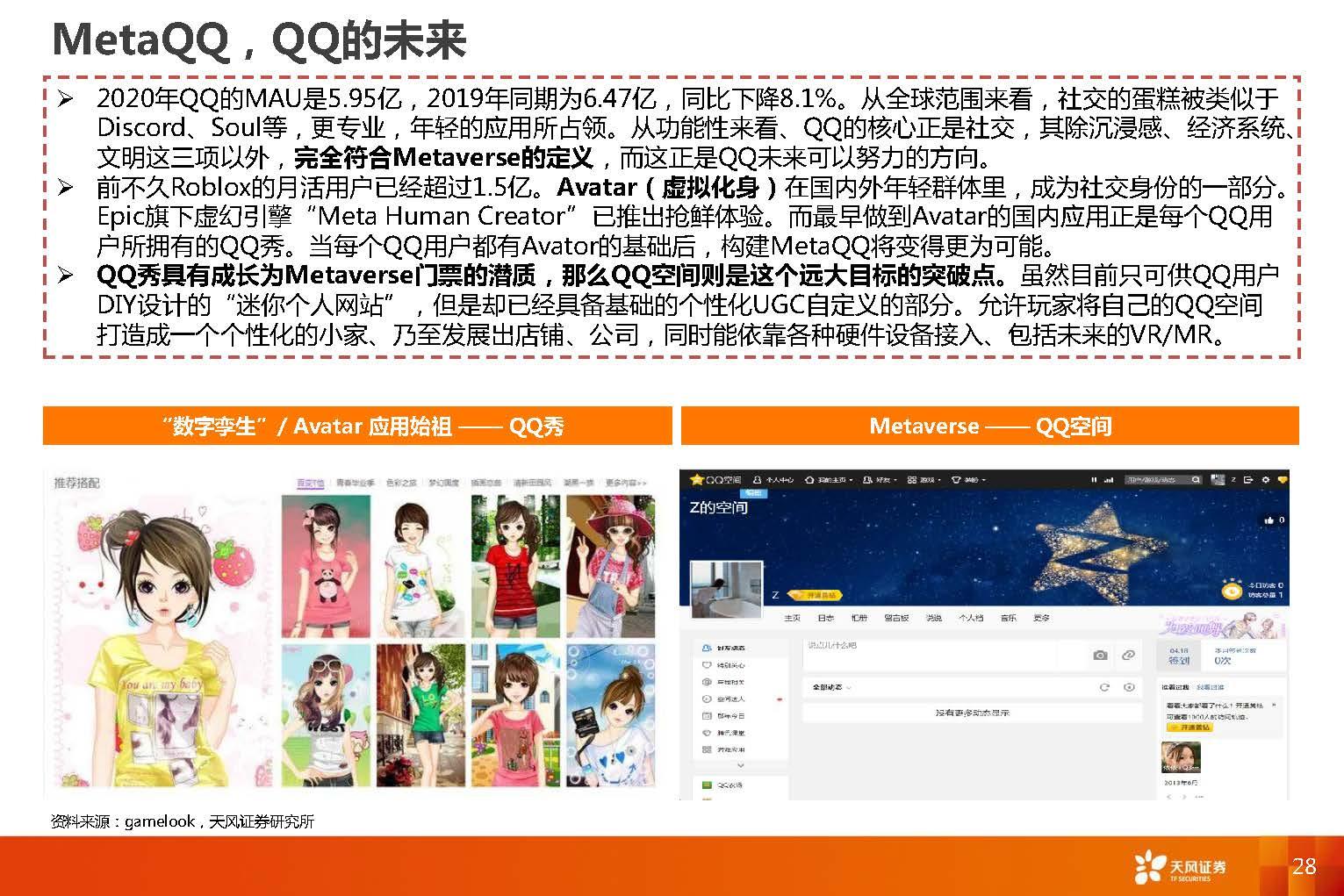Switch to the 日志 tab under banner

[825, 618]
